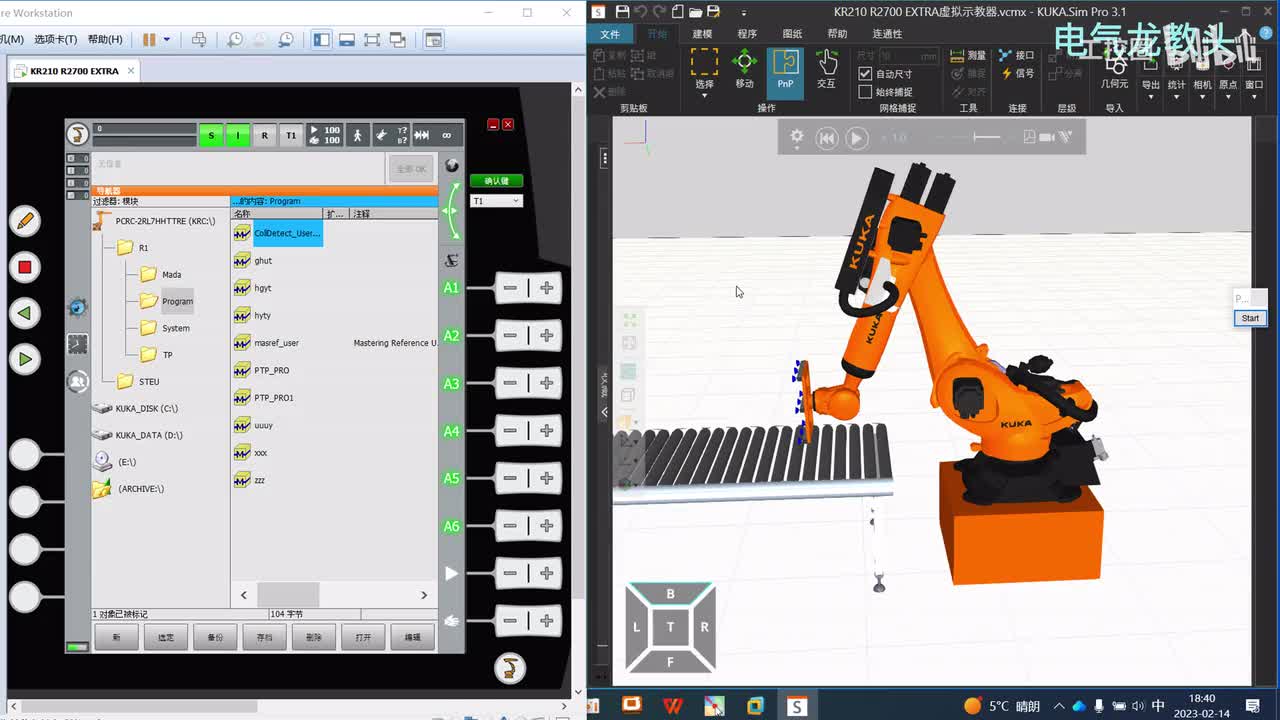Click the green forward-run arrow key
This screenshot has height=720, width=1280.
point(25,359)
